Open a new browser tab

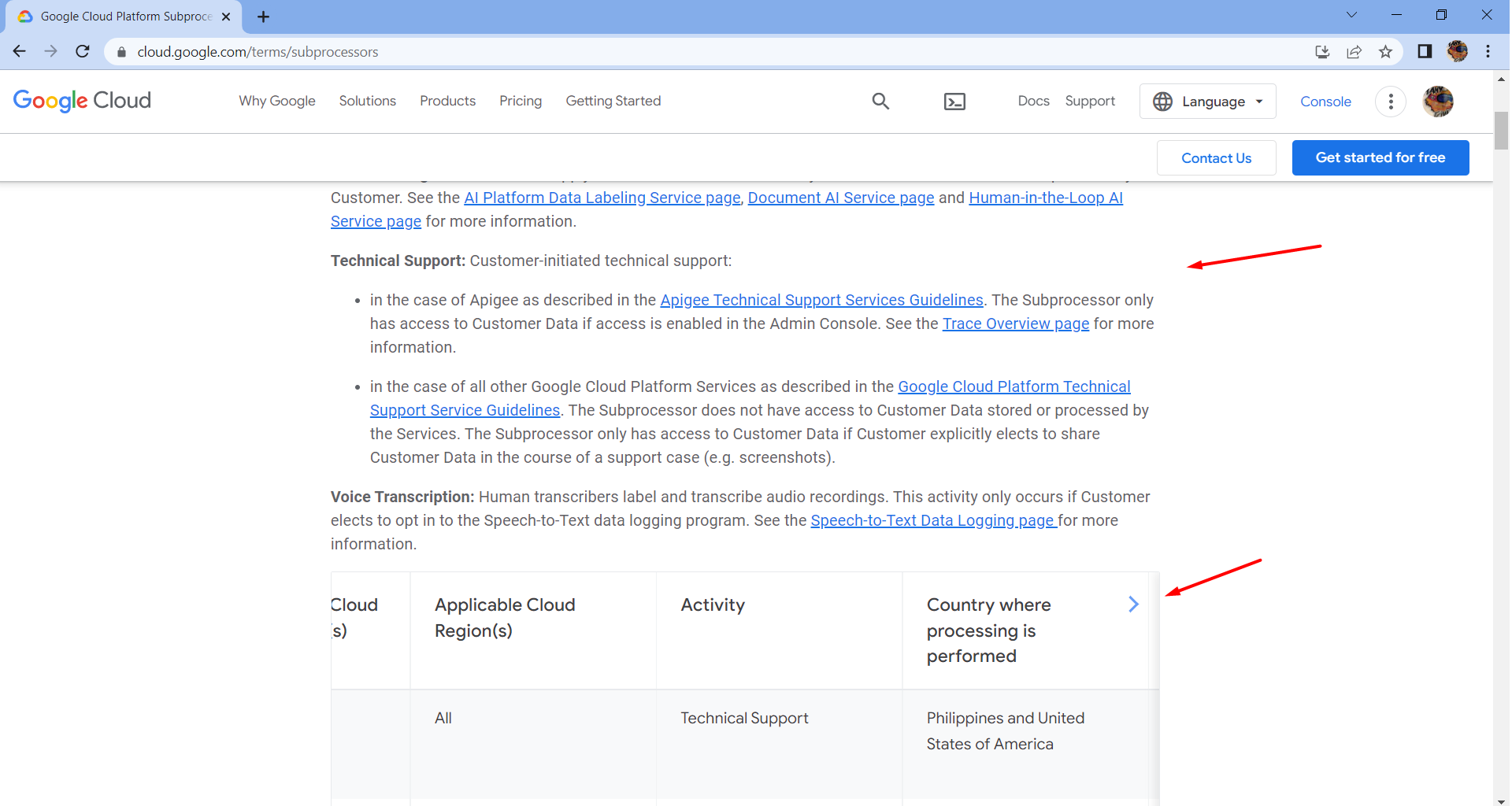pyautogui.click(x=263, y=17)
